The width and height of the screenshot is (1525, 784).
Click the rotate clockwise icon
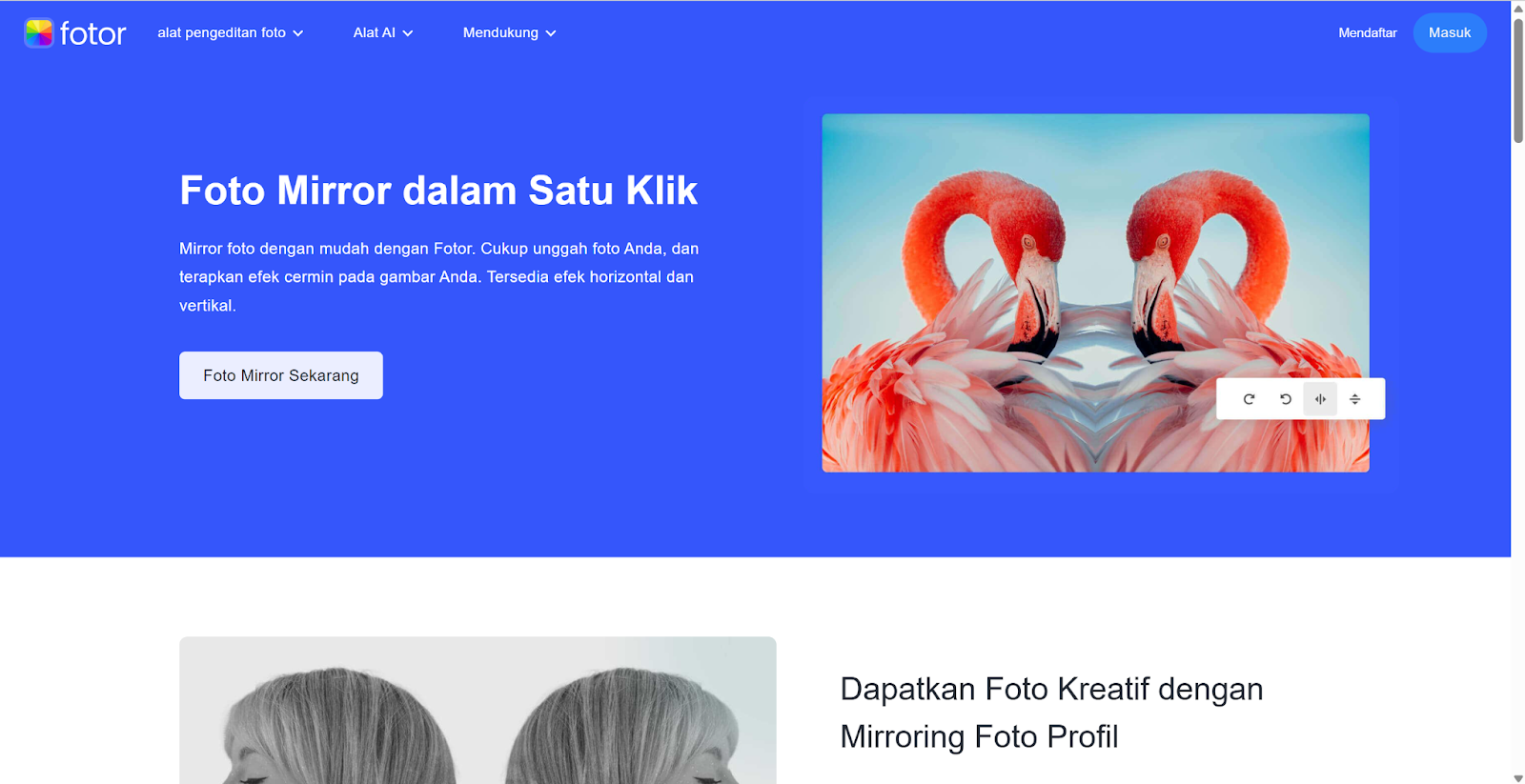[x=1249, y=399]
